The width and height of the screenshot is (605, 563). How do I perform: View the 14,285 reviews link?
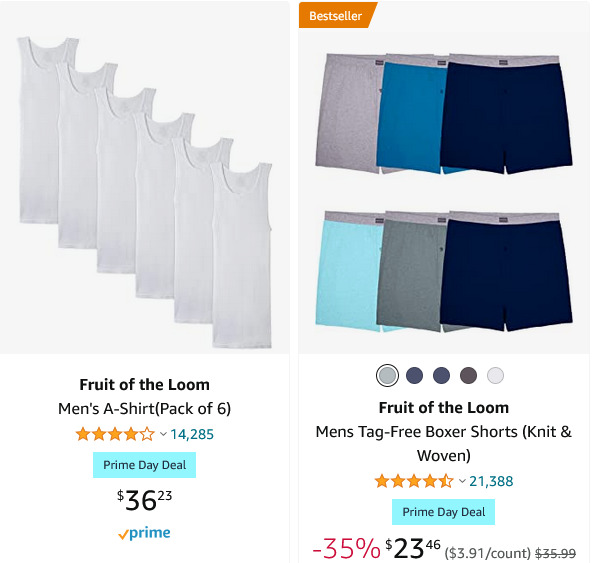point(192,435)
